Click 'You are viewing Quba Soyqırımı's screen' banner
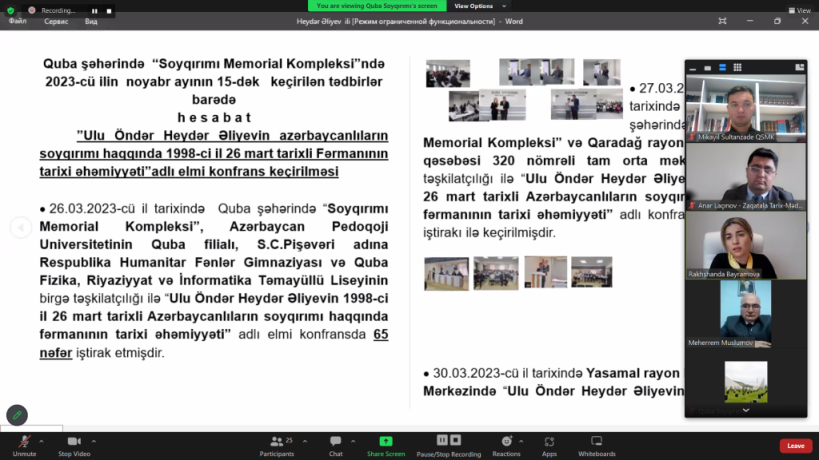This screenshot has height=460, width=819. pyautogui.click(x=377, y=6)
